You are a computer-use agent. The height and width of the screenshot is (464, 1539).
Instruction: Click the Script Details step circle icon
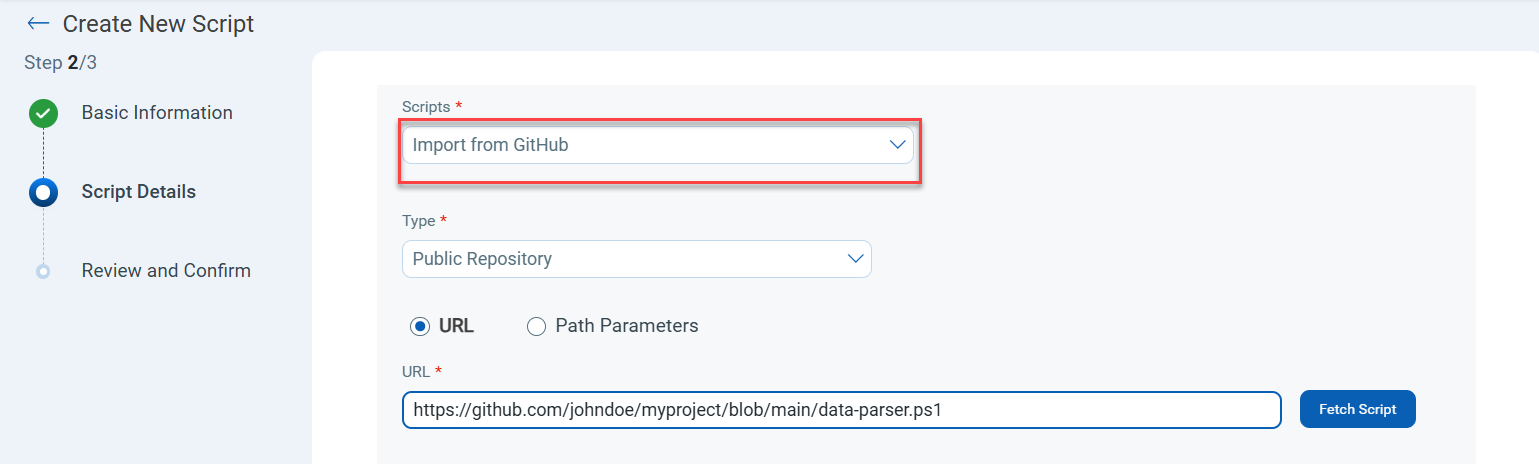[x=43, y=192]
